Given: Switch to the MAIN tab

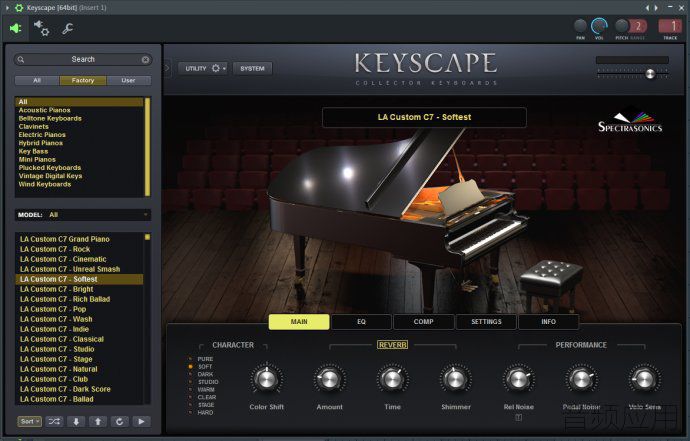Looking at the screenshot, I should pyautogui.click(x=299, y=322).
